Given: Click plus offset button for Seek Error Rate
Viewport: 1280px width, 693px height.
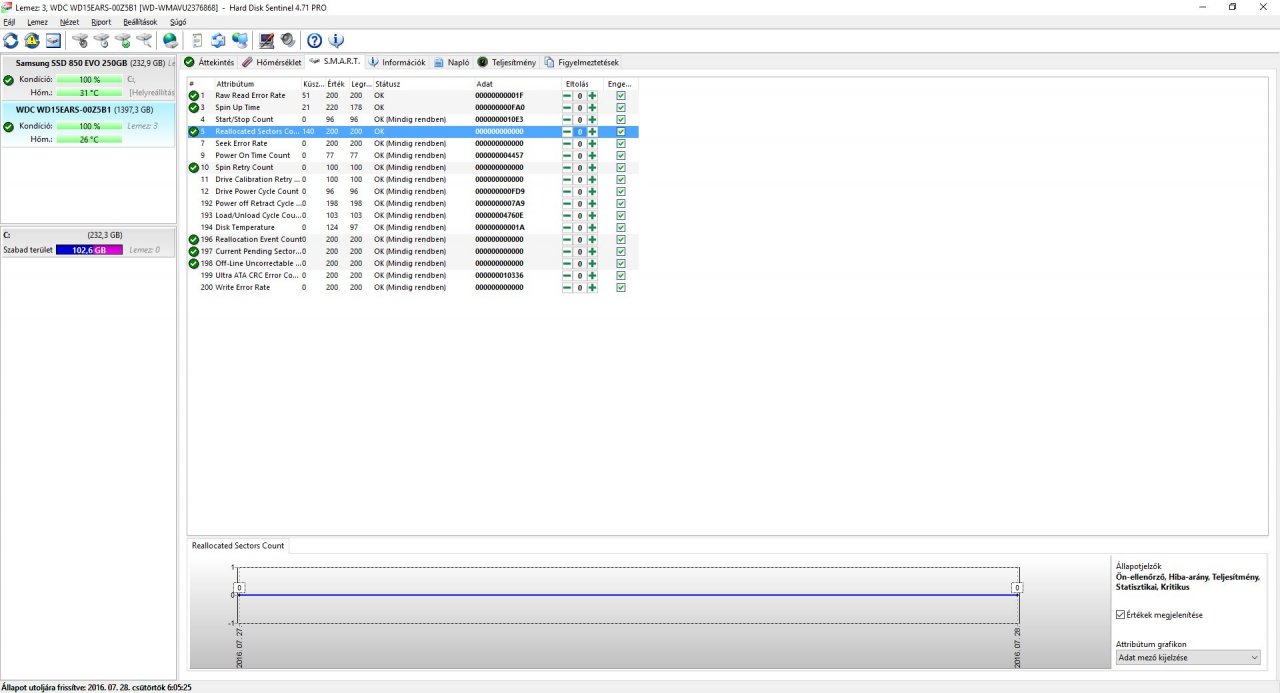Looking at the screenshot, I should click(592, 144).
